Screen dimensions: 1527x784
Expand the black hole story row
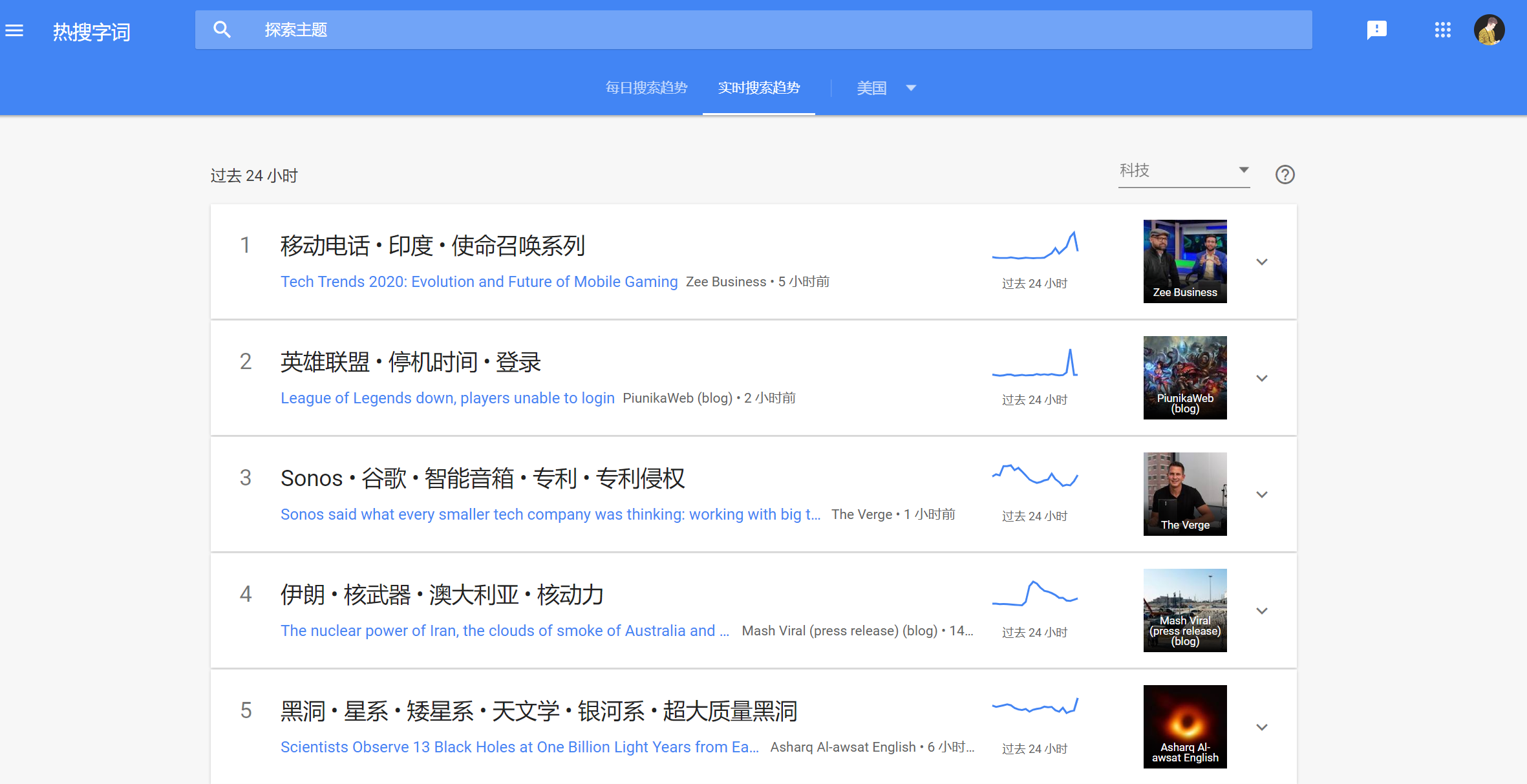coord(1261,727)
